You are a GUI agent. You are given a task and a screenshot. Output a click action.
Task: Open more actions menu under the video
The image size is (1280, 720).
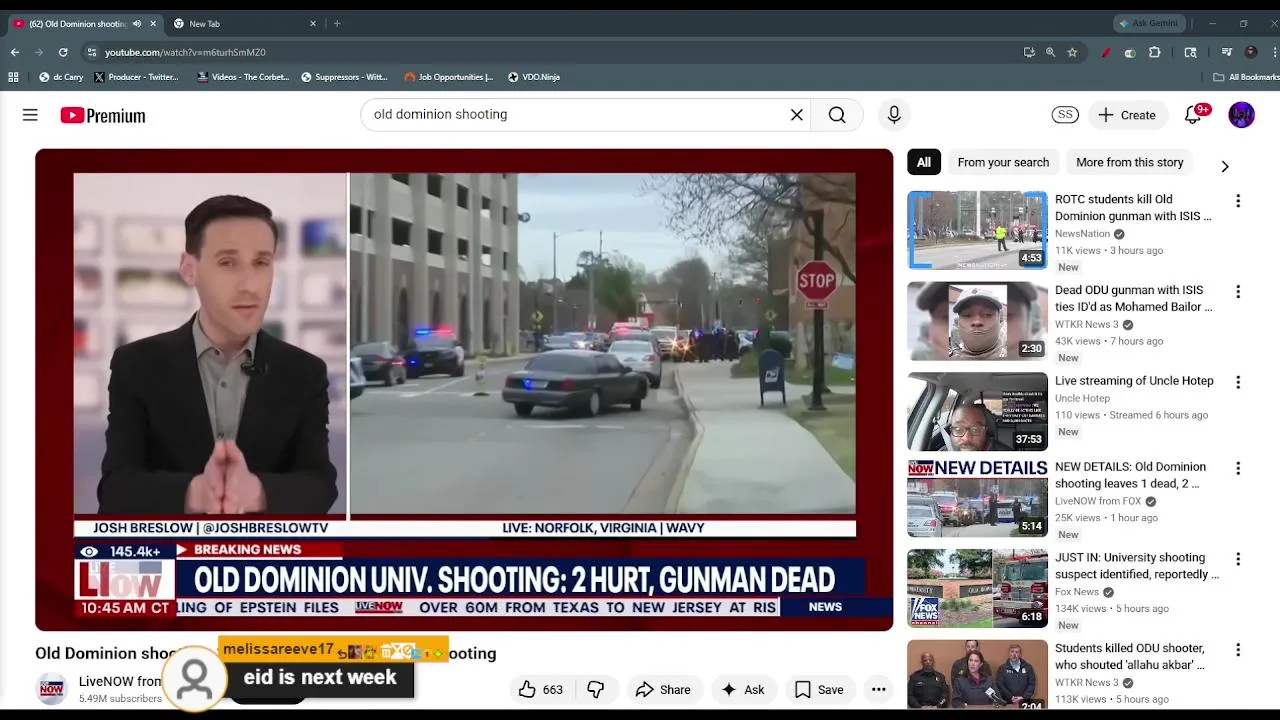coord(878,689)
